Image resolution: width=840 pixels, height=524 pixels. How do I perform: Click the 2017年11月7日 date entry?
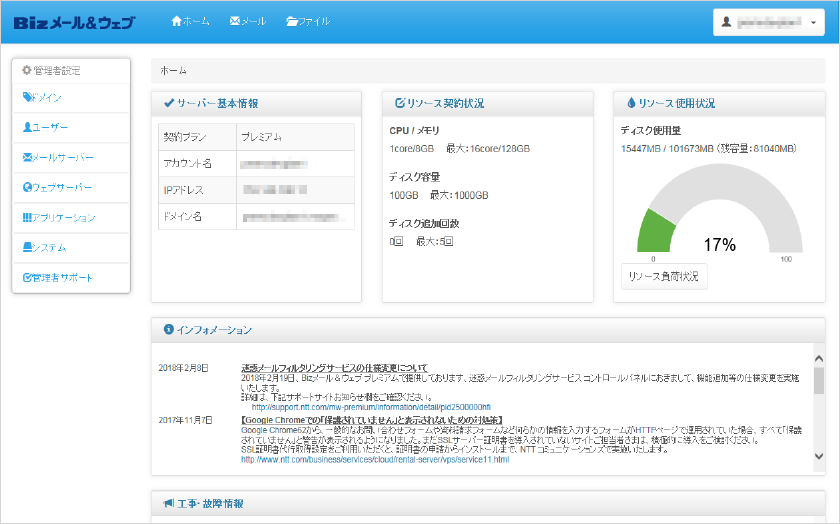pos(185,420)
